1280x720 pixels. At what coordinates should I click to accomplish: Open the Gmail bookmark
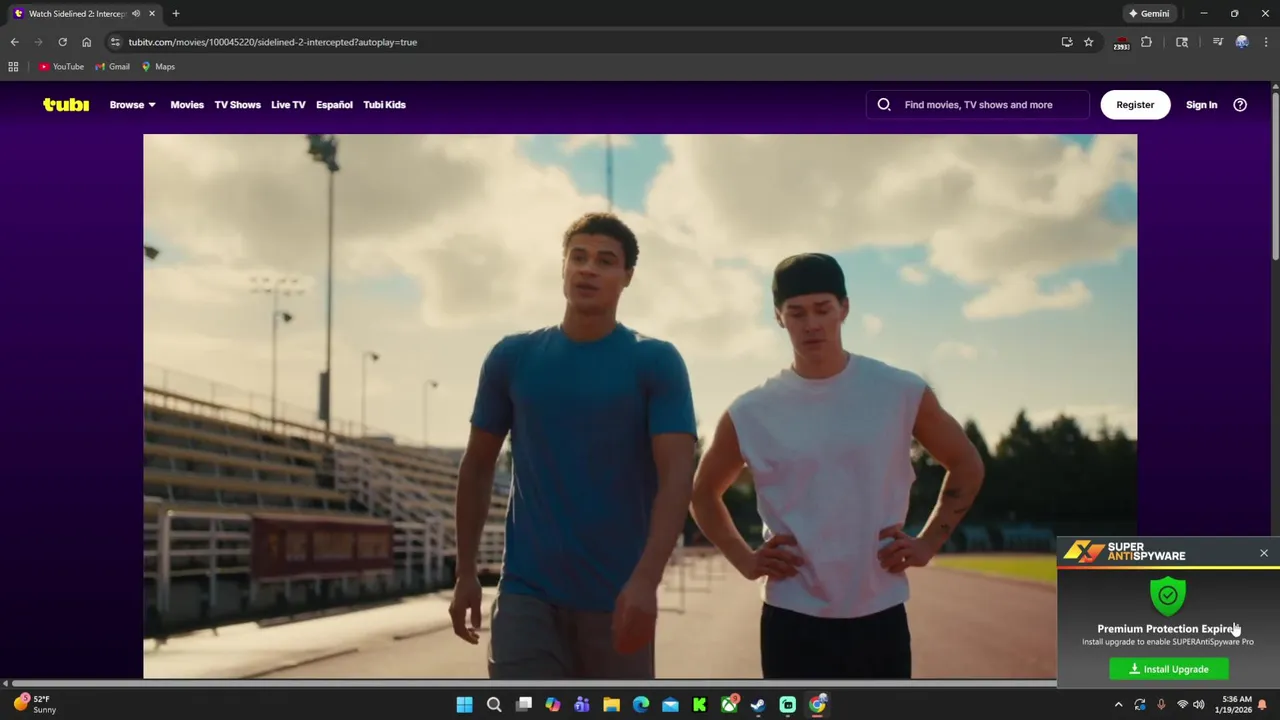click(x=112, y=66)
